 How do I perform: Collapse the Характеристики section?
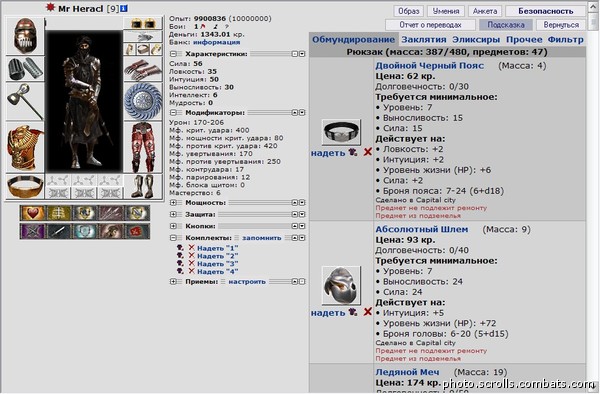[173, 54]
